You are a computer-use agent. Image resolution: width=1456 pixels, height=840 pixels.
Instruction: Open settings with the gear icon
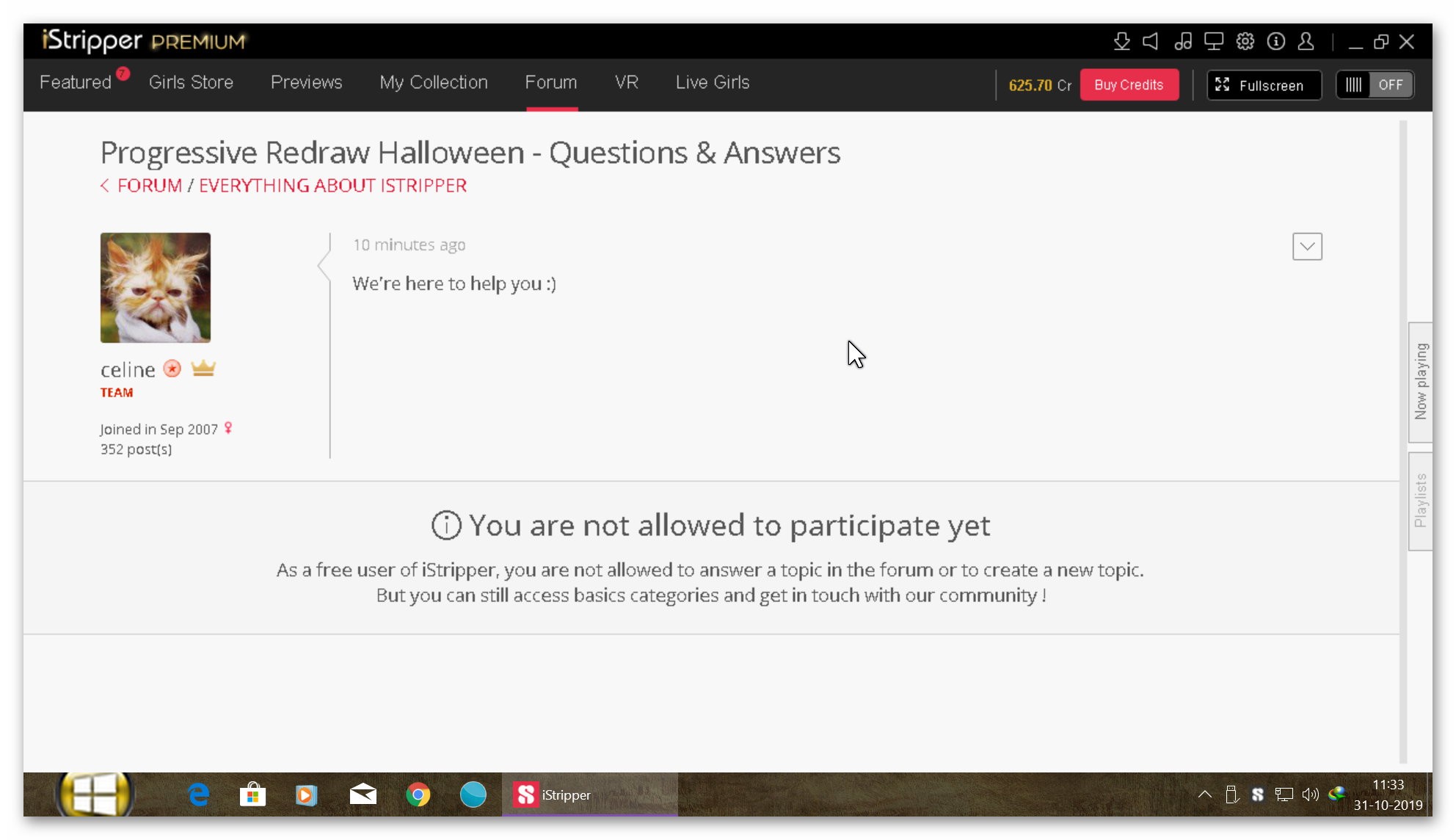(x=1245, y=42)
